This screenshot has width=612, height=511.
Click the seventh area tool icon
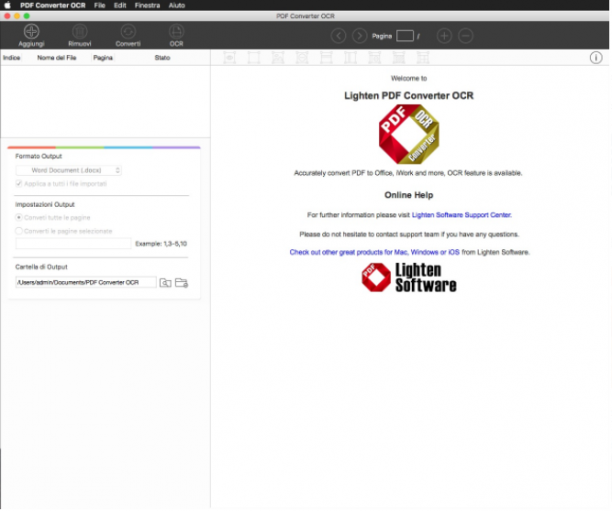tap(375, 58)
